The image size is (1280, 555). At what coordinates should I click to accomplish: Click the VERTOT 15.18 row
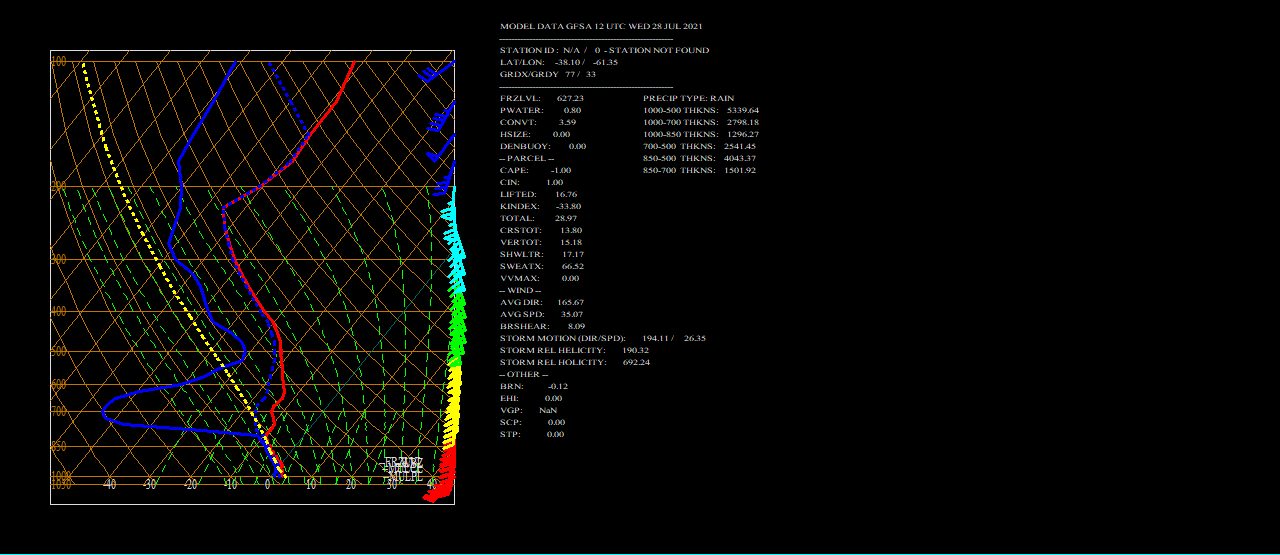[x=541, y=242]
